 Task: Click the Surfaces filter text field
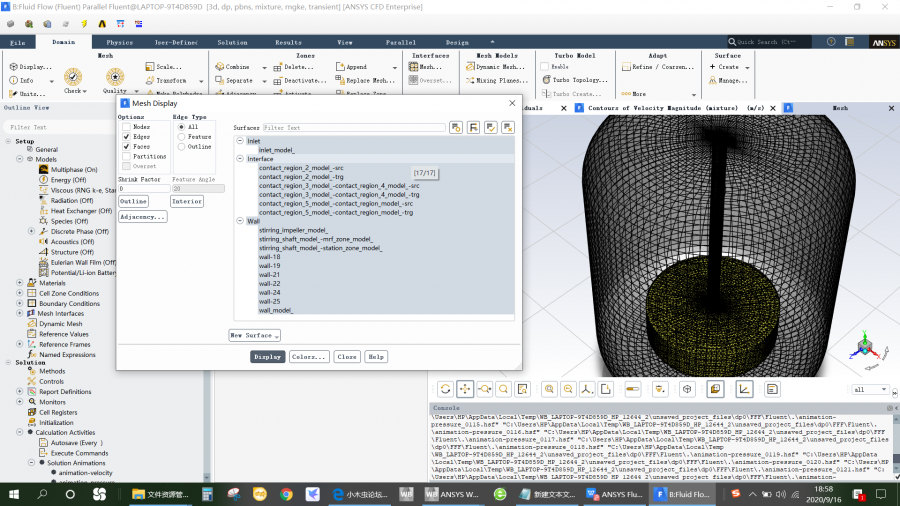(x=354, y=128)
